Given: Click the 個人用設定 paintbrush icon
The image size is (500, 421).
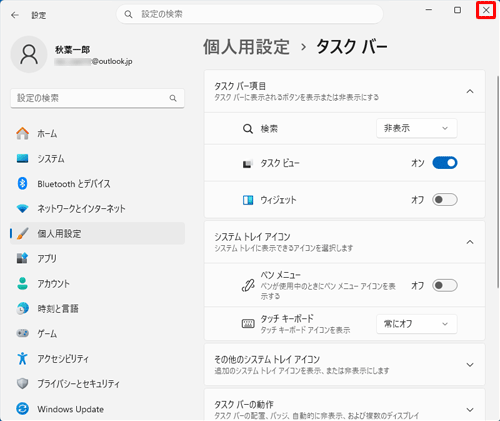Looking at the screenshot, I should click(x=22, y=234).
